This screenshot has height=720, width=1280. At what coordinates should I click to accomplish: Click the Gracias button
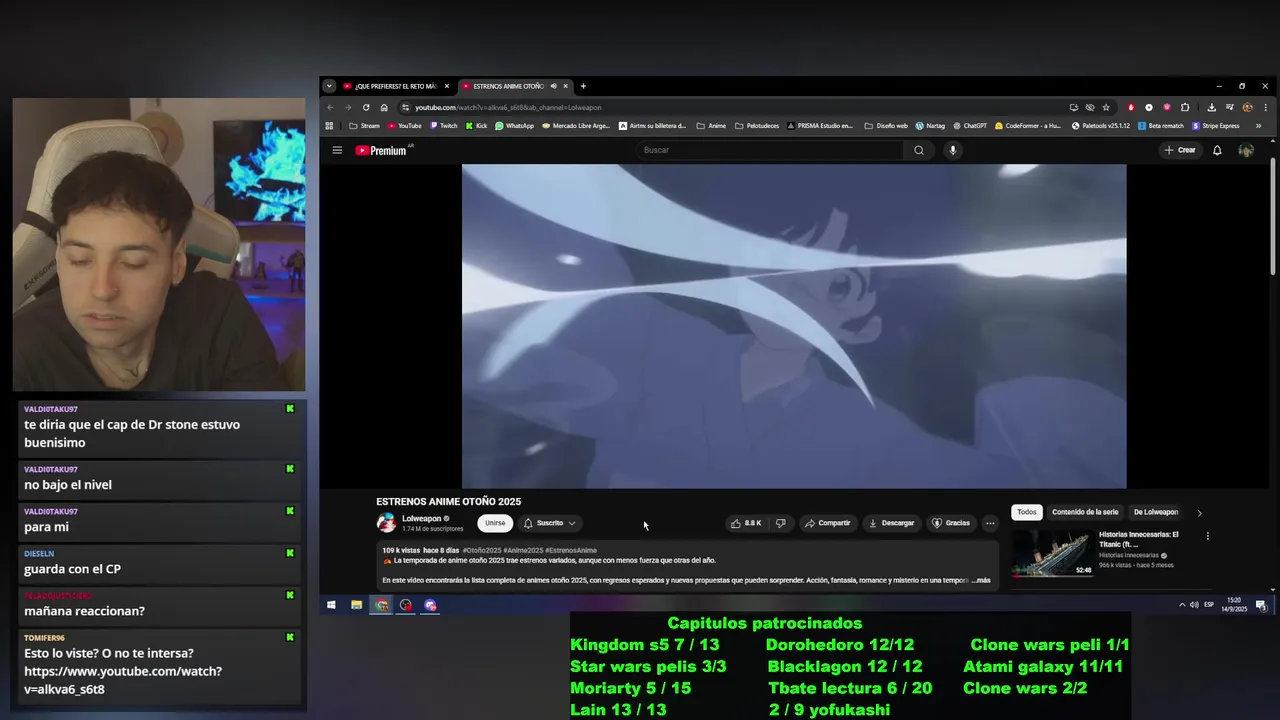tap(951, 523)
